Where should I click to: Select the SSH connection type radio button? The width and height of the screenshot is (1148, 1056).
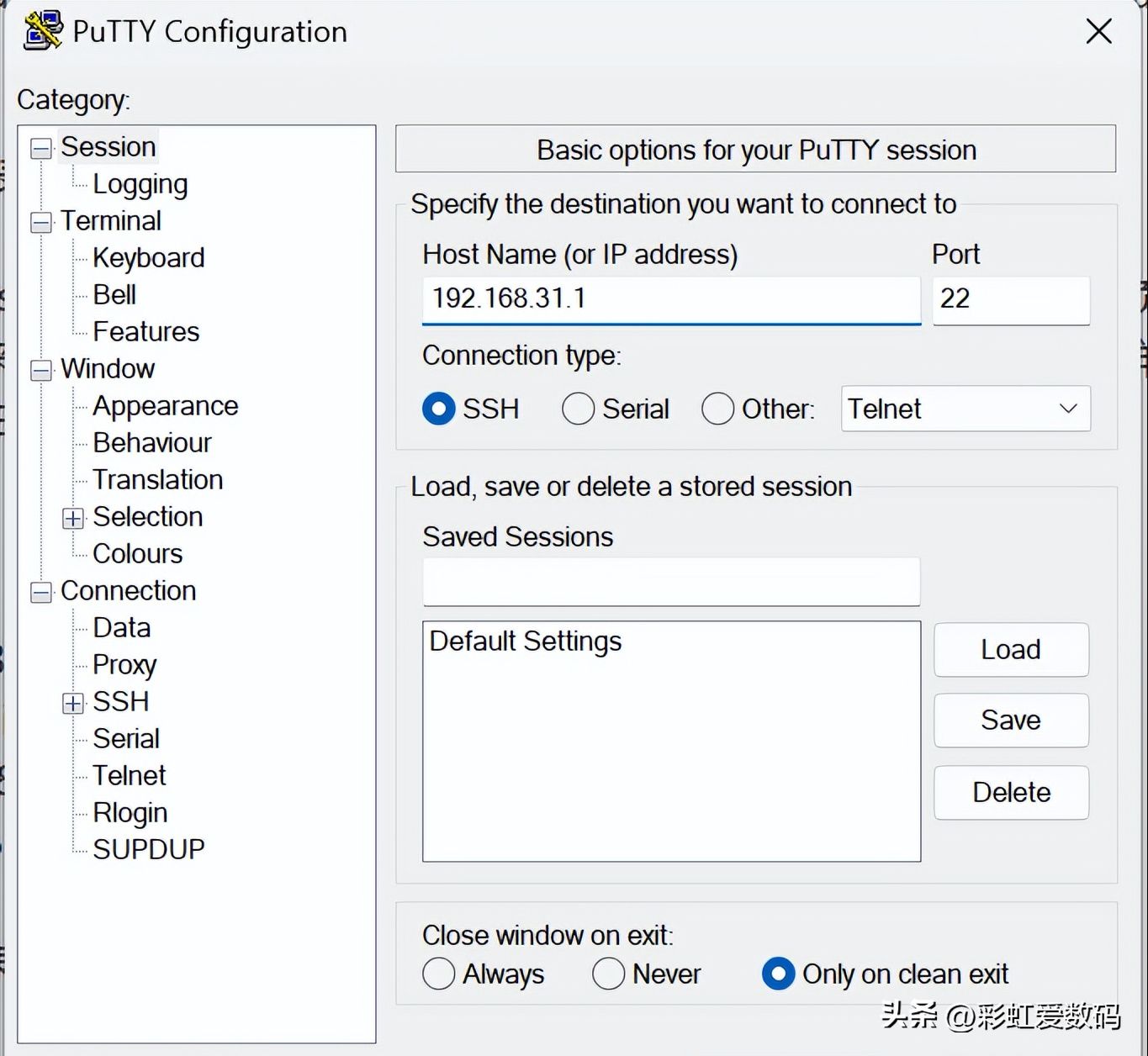438,409
